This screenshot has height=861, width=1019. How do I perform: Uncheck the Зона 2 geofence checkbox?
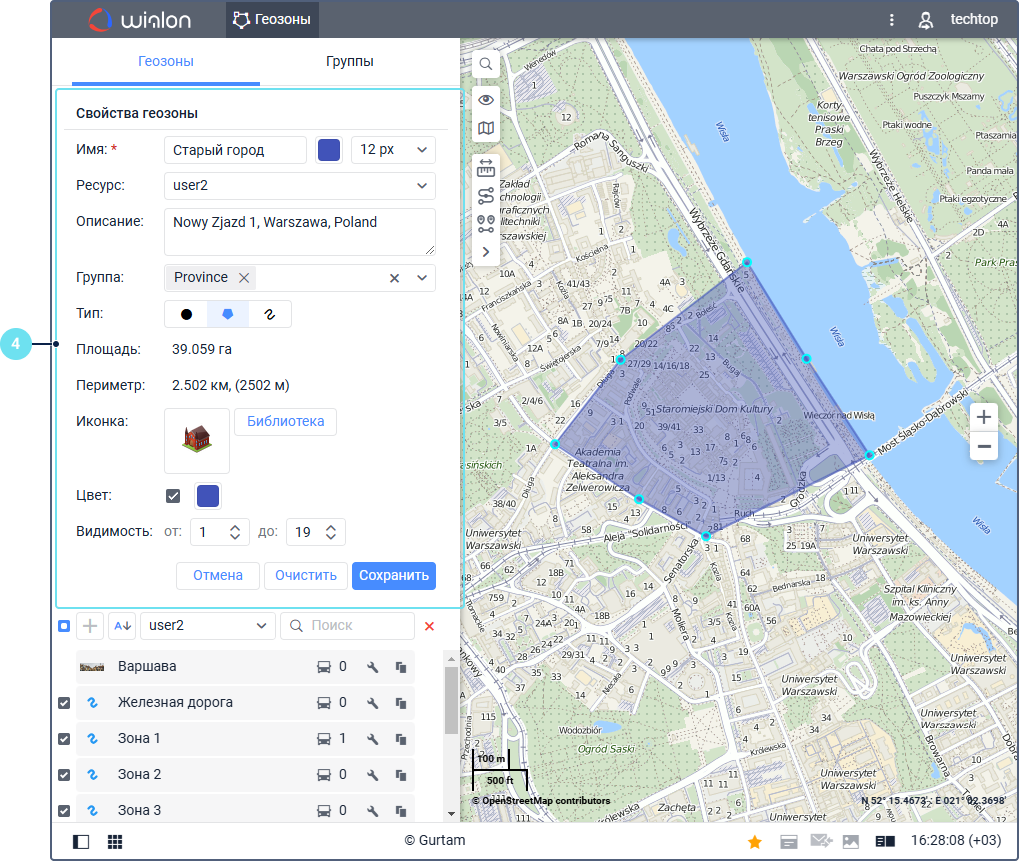(64, 775)
